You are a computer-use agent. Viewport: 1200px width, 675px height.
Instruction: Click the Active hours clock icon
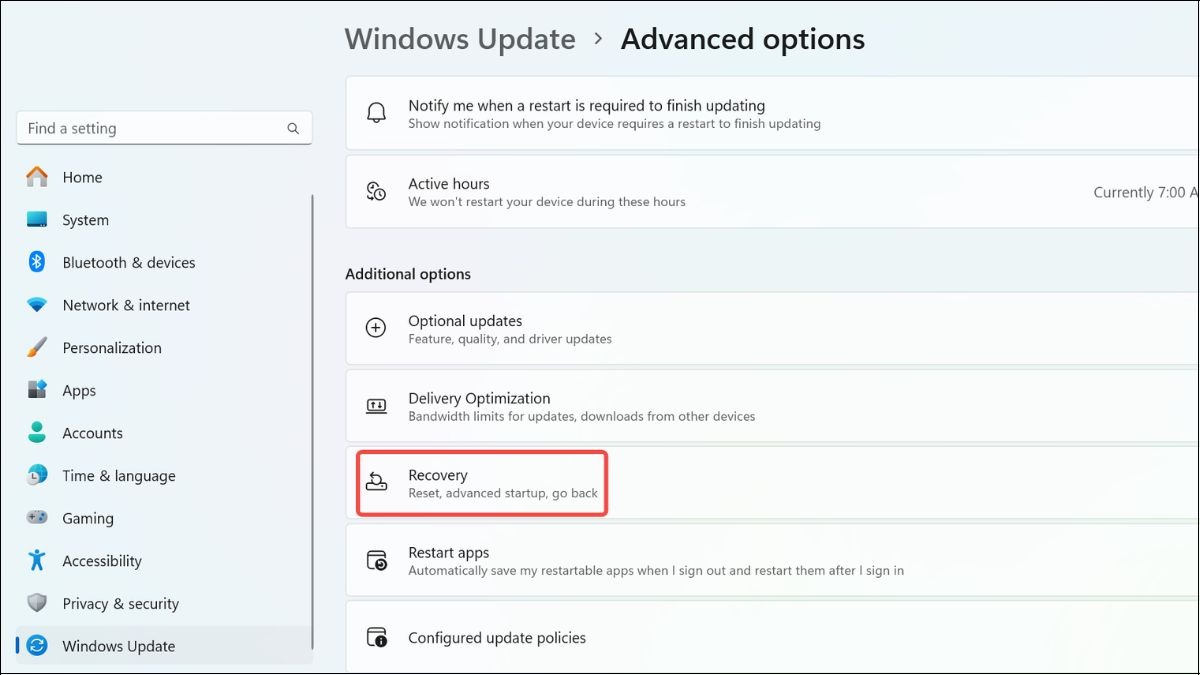(376, 191)
